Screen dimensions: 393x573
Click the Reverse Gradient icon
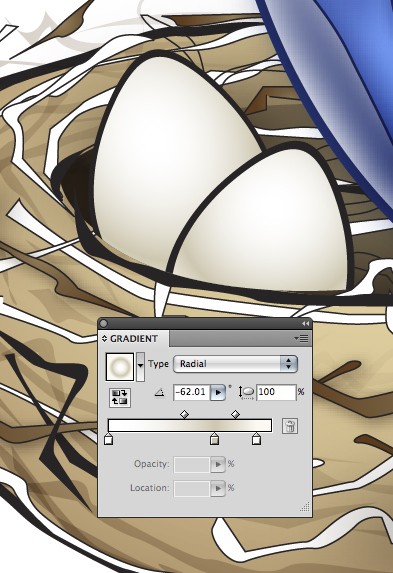tap(120, 397)
